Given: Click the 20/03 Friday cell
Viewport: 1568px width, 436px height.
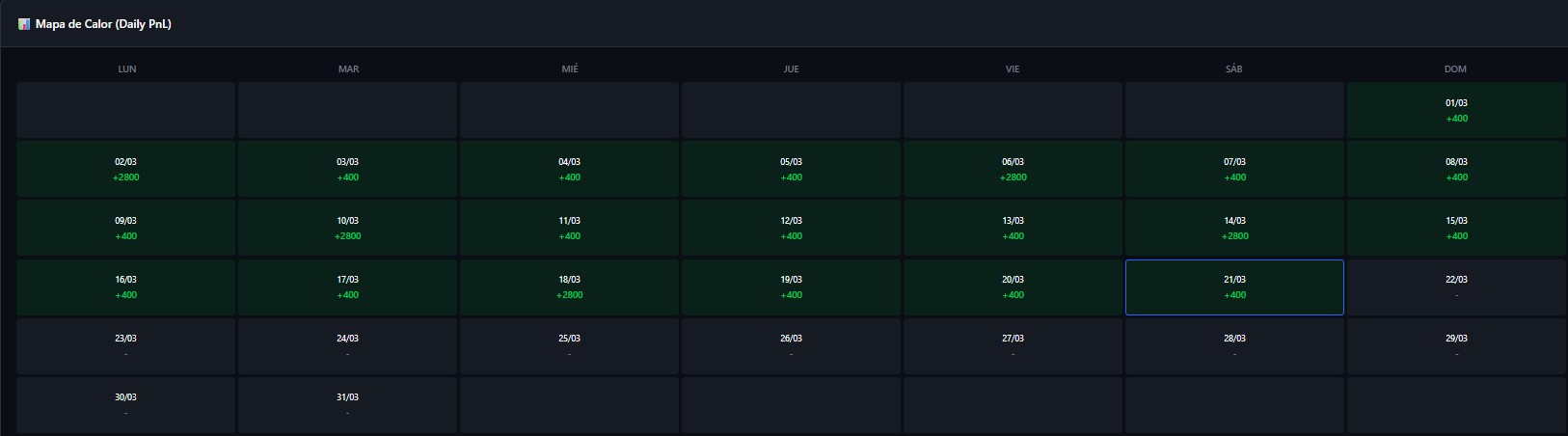Looking at the screenshot, I should 1013,286.
